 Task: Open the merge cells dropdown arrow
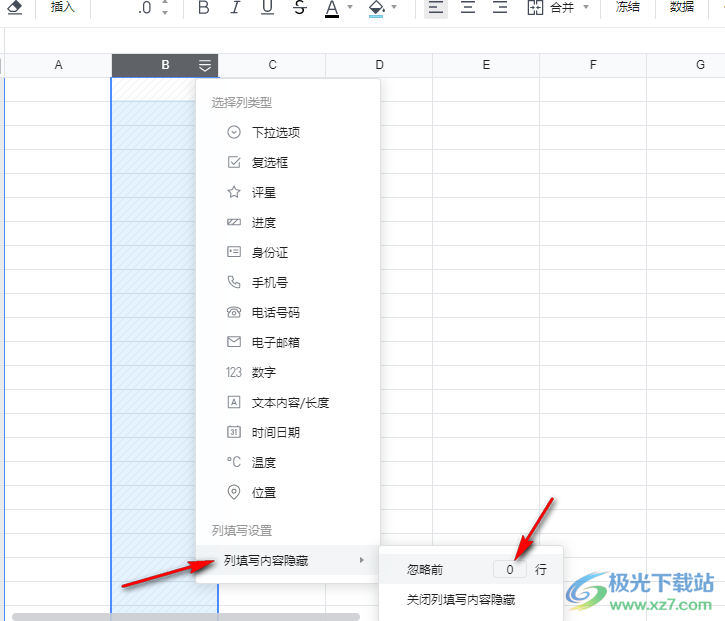(x=586, y=7)
